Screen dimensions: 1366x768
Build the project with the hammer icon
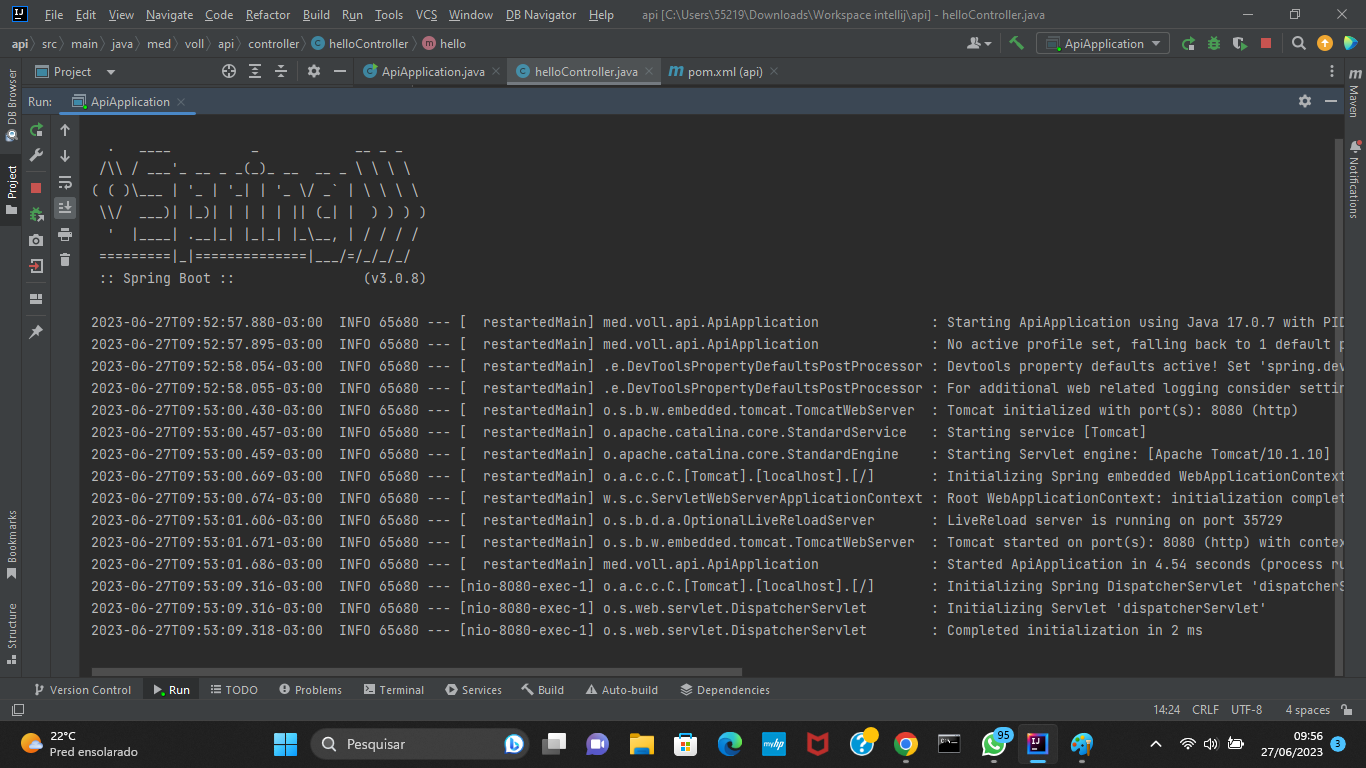click(1016, 43)
